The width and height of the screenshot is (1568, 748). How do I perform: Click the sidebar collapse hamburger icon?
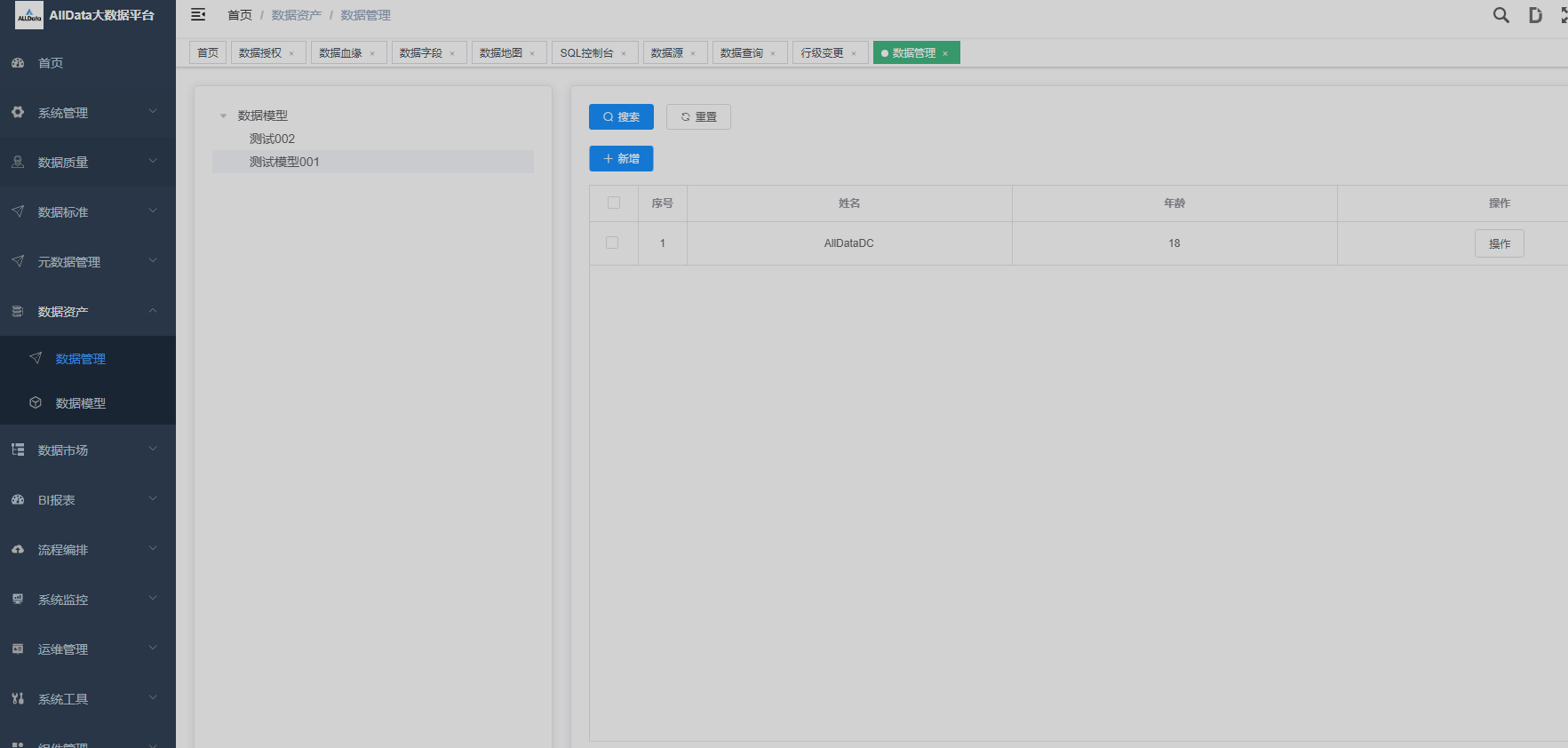[198, 14]
